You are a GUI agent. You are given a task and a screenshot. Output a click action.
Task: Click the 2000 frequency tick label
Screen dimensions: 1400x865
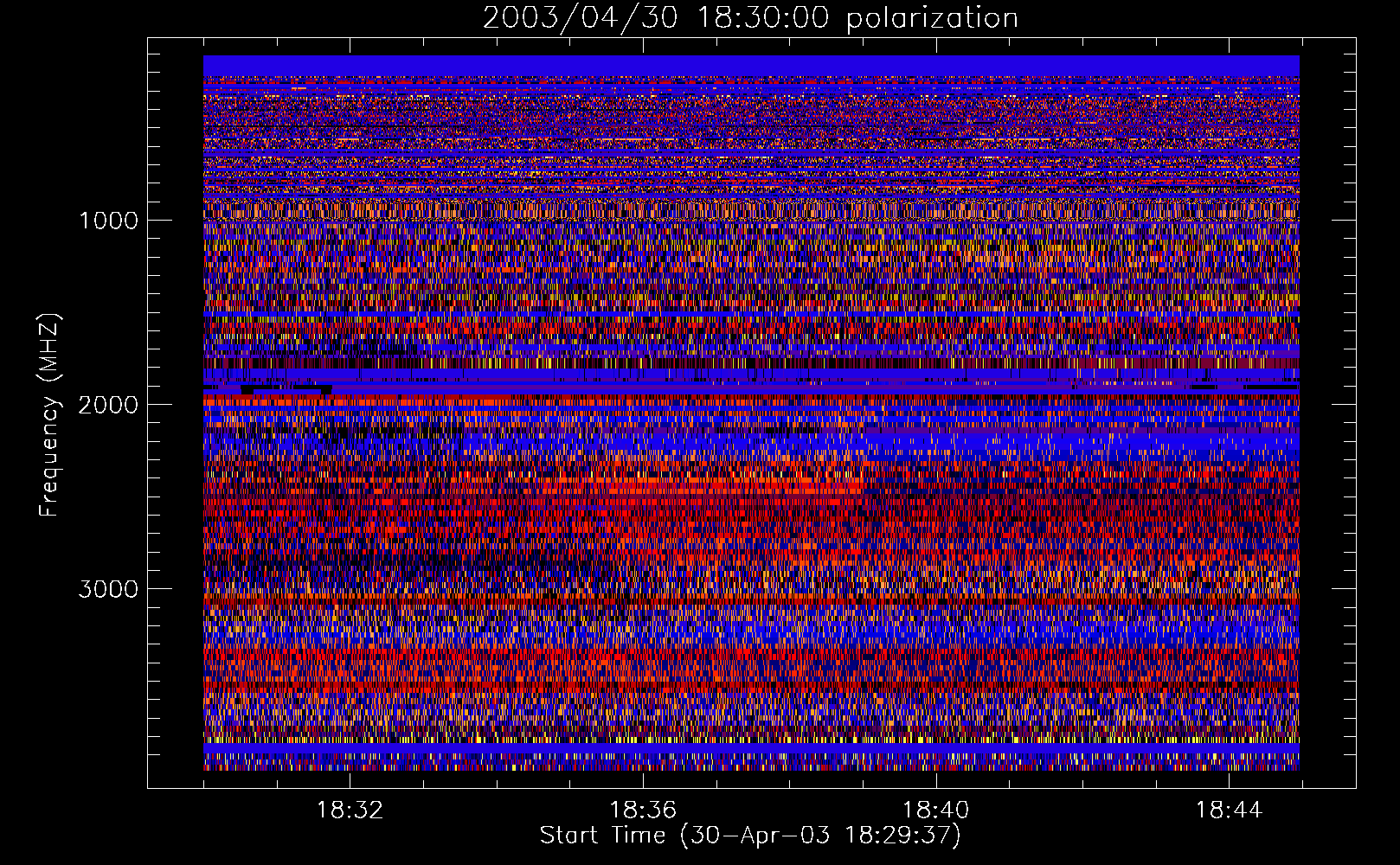(108, 405)
